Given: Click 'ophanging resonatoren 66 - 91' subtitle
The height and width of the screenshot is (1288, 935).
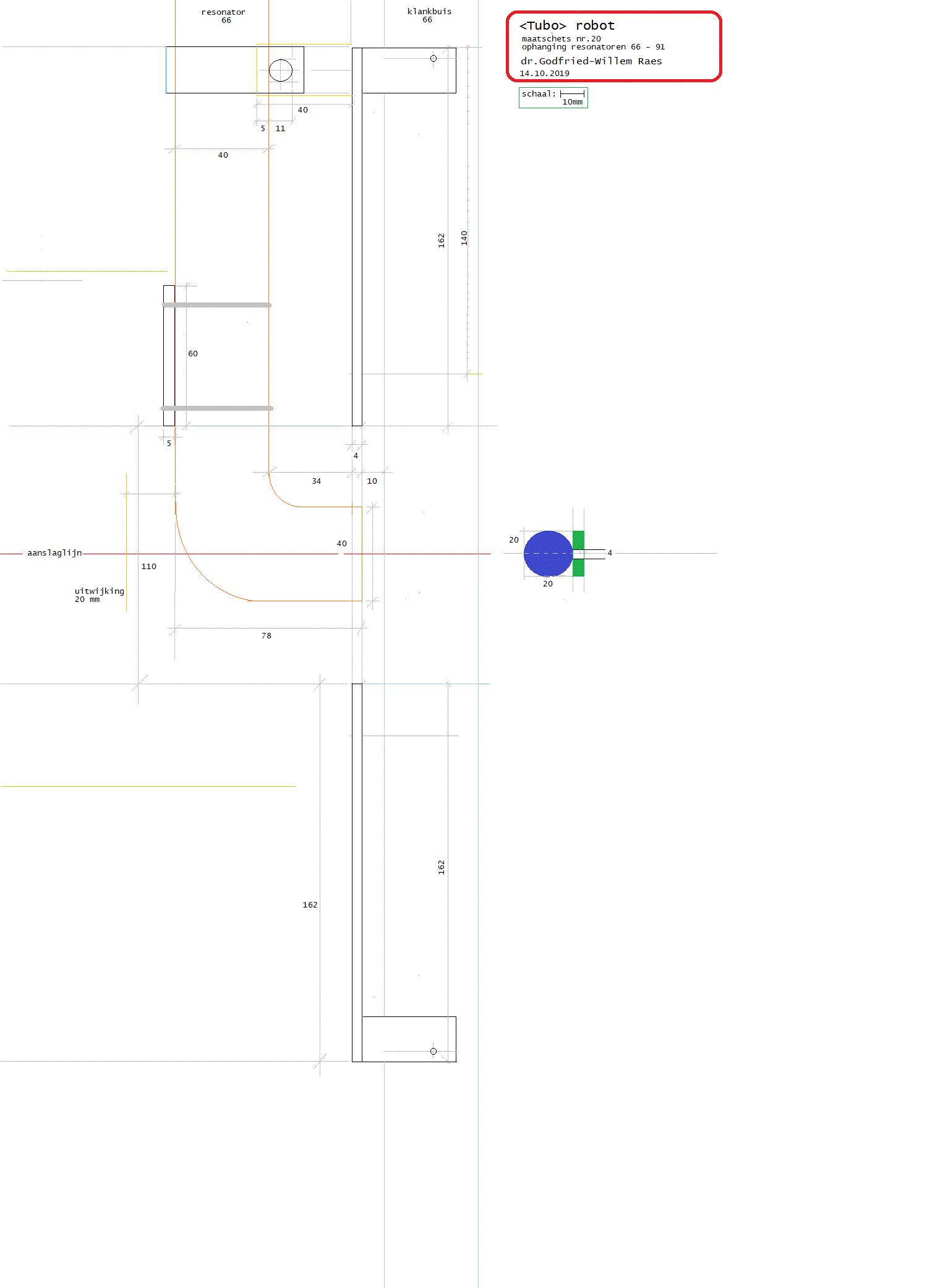Looking at the screenshot, I should (593, 47).
